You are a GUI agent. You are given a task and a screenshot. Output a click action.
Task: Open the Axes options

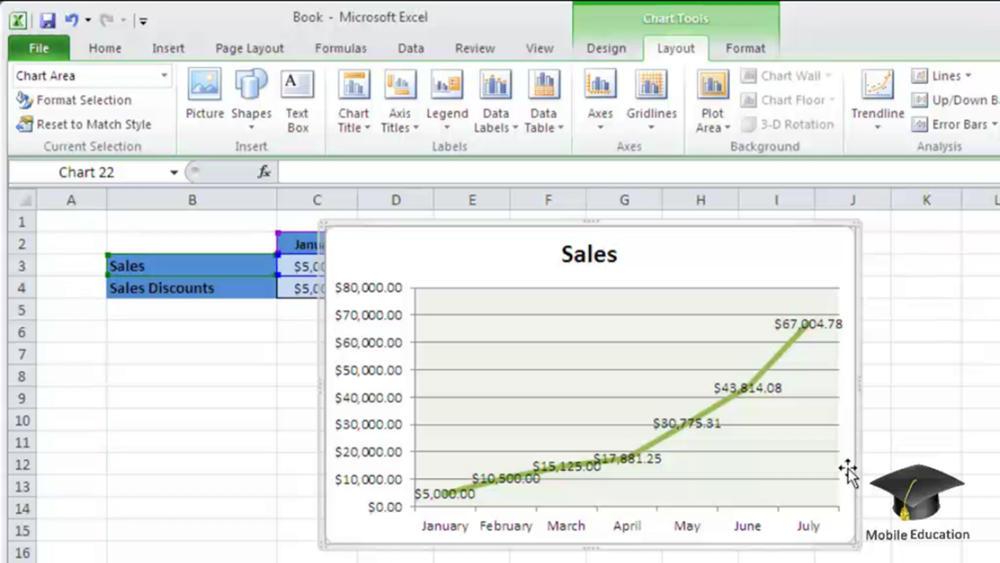[600, 101]
